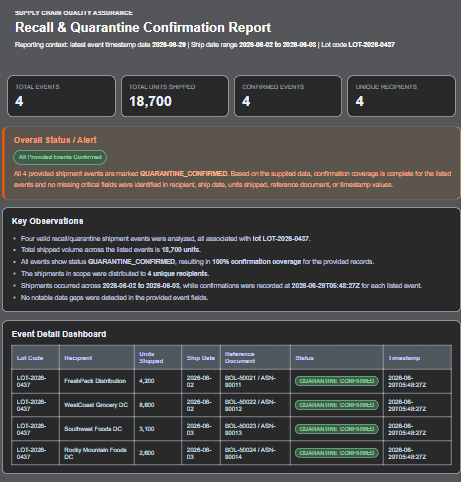Select the Unique Recipients card
Screen dimensions: 461x482
401,96
